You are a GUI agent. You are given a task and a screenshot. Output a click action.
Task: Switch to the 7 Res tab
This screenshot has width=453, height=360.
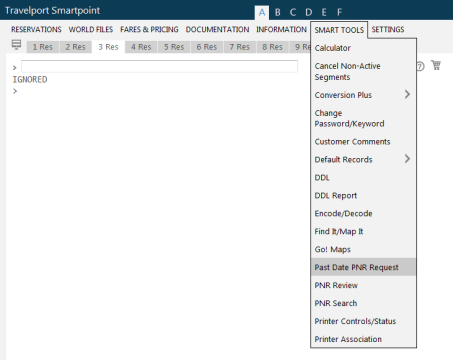[240, 47]
